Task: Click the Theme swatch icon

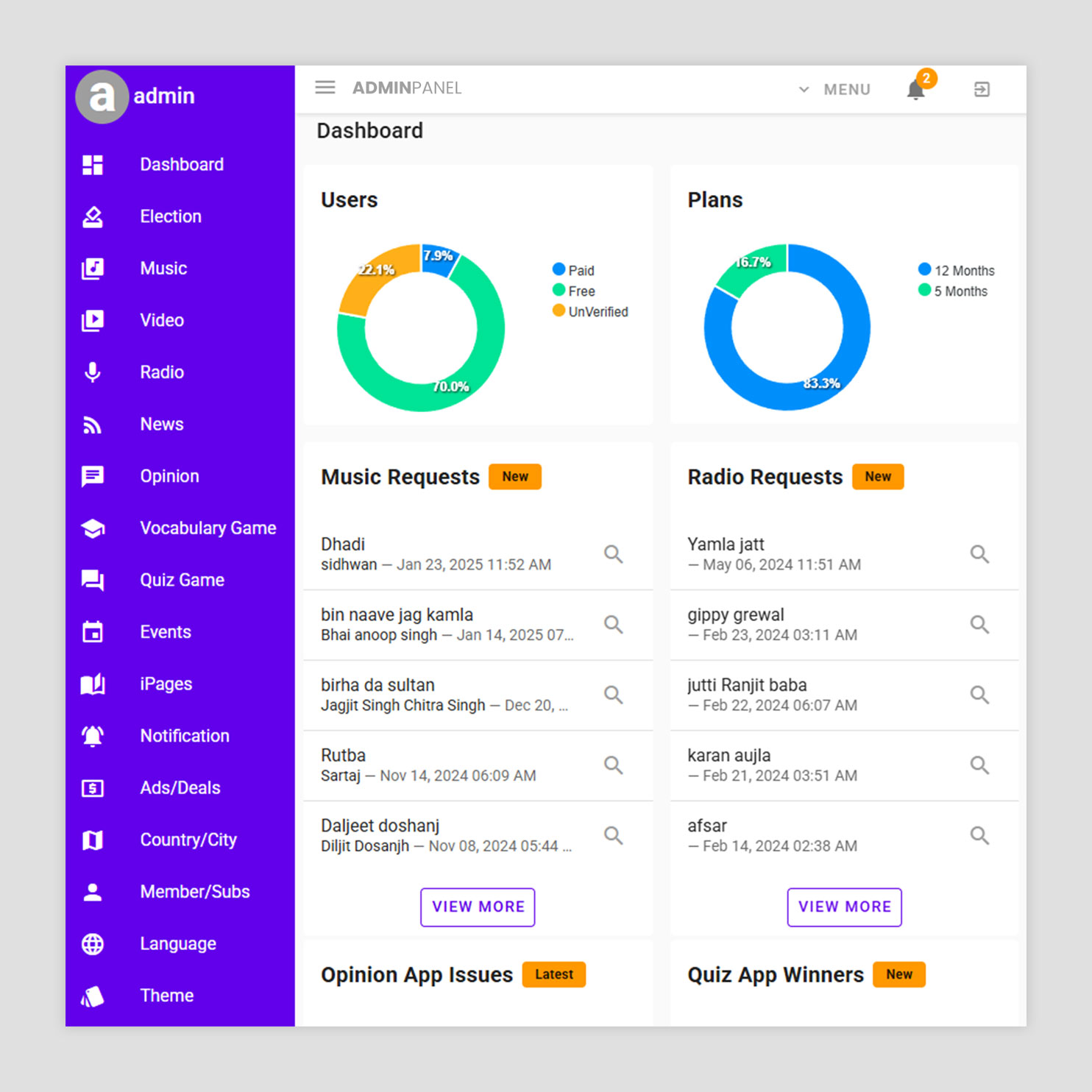Action: click(93, 996)
